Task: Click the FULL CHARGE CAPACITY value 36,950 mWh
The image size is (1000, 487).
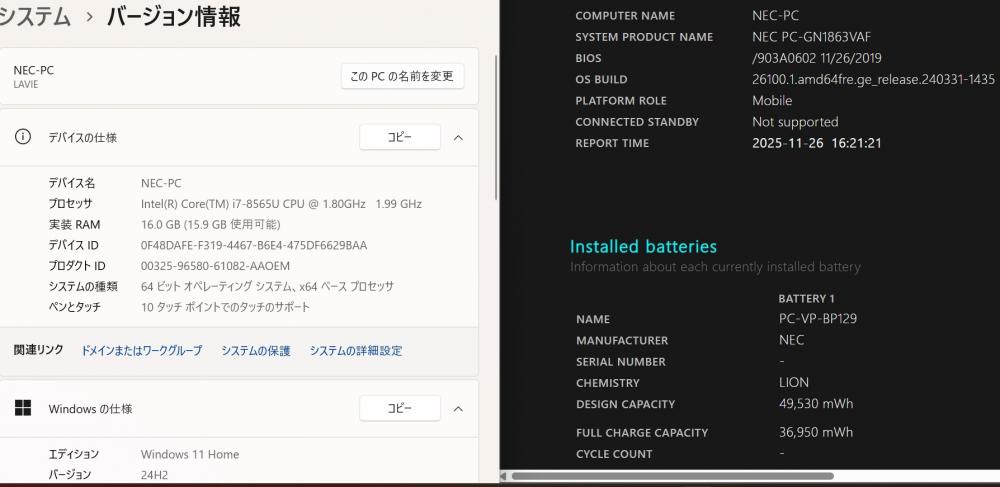Action: [816, 432]
